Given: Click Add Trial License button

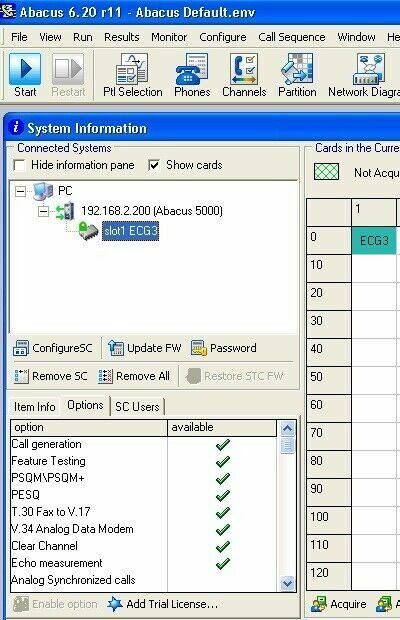Looking at the screenshot, I should [x=163, y=604].
